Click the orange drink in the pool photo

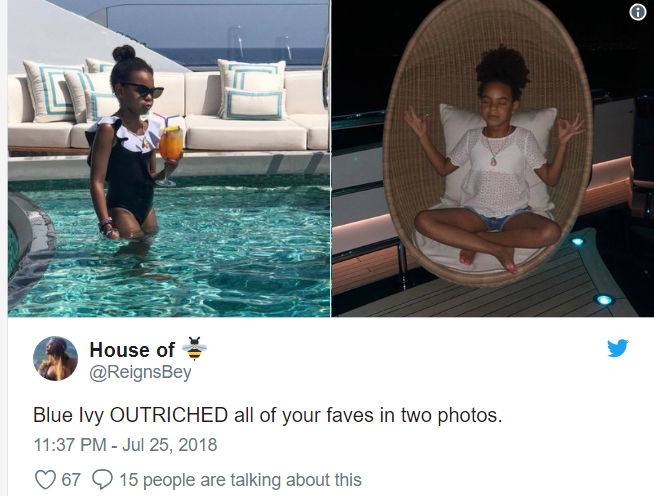(x=170, y=146)
